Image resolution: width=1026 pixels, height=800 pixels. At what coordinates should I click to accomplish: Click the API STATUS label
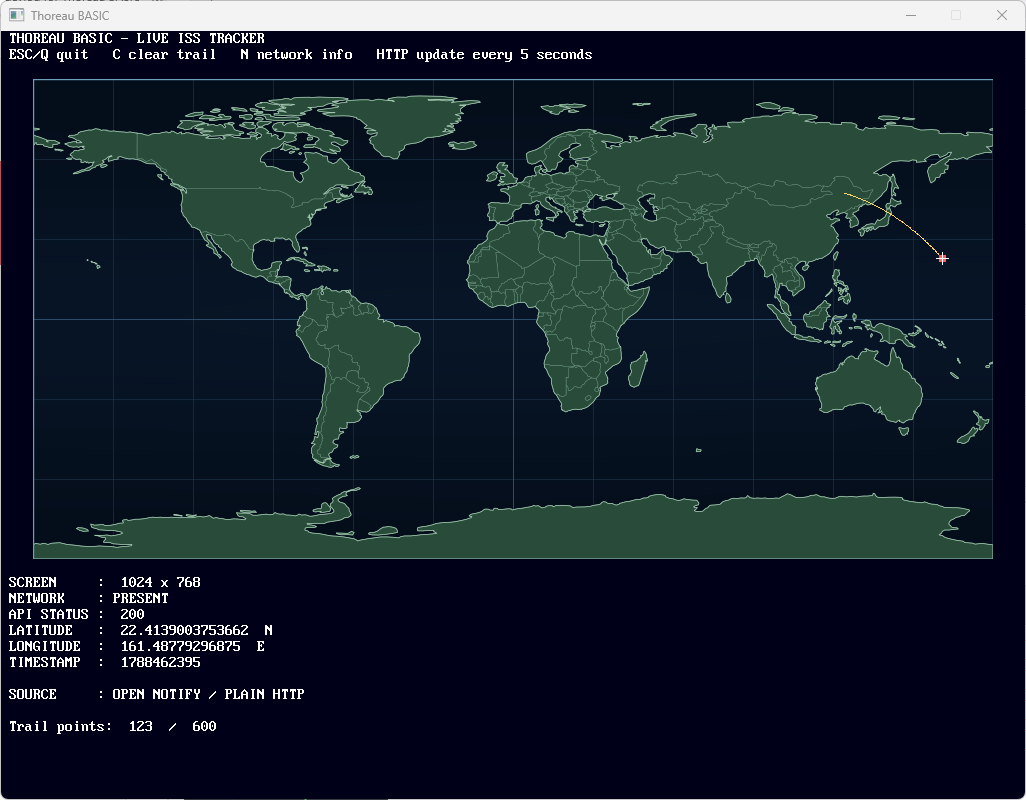point(48,614)
